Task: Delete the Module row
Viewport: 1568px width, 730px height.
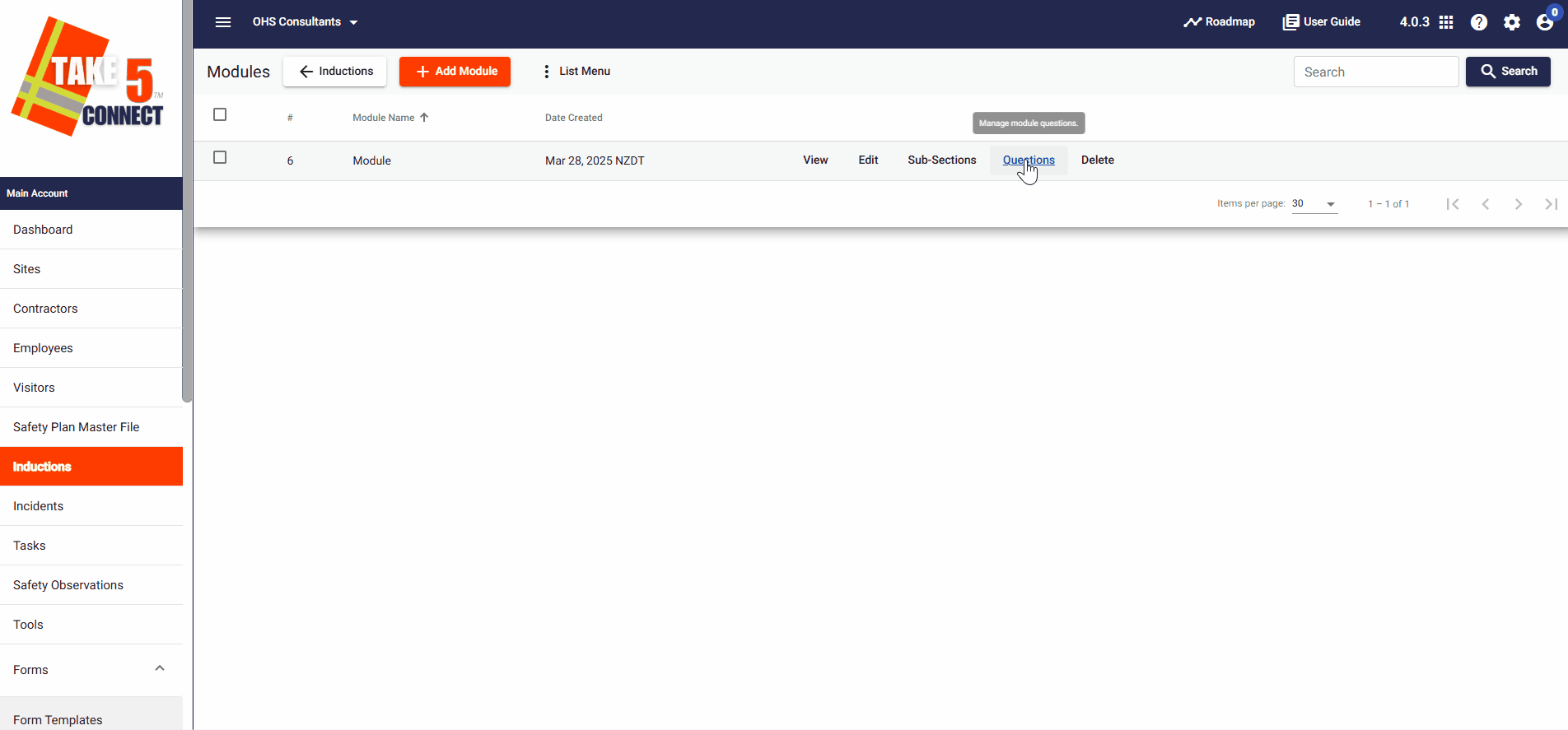Action: 1098,160
